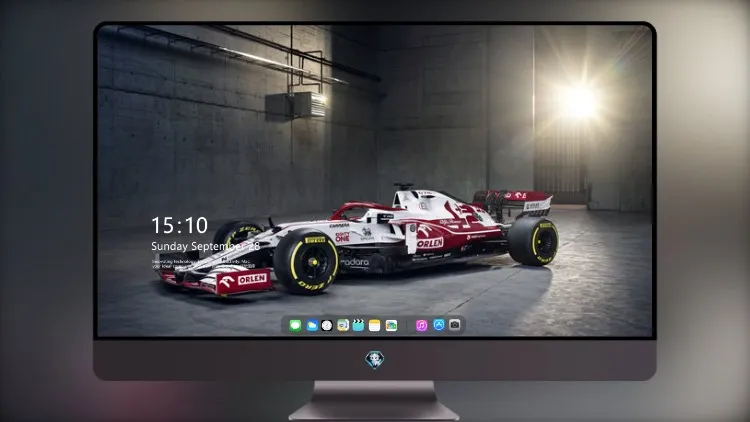The width and height of the screenshot is (750, 422).
Task: Open the green Messages app in dock
Action: (x=295, y=325)
